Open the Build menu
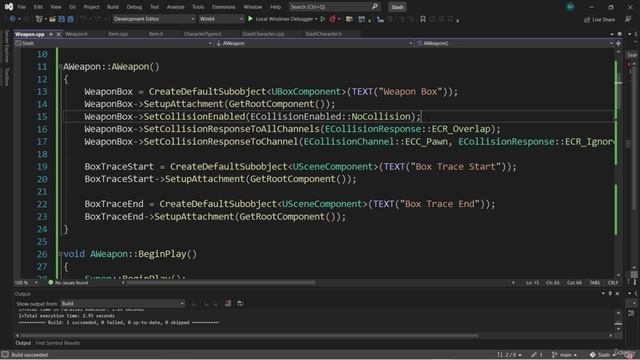Image resolution: width=640 pixels, height=360 pixels. pyautogui.click(x=113, y=7)
